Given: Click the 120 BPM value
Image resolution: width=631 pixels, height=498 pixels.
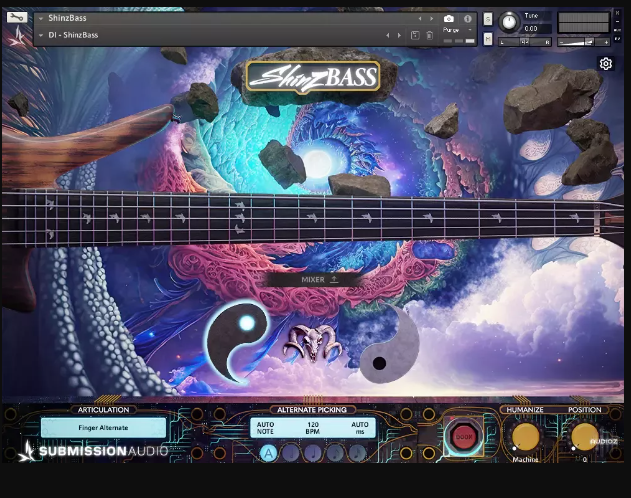Looking at the screenshot, I should coord(313,428).
